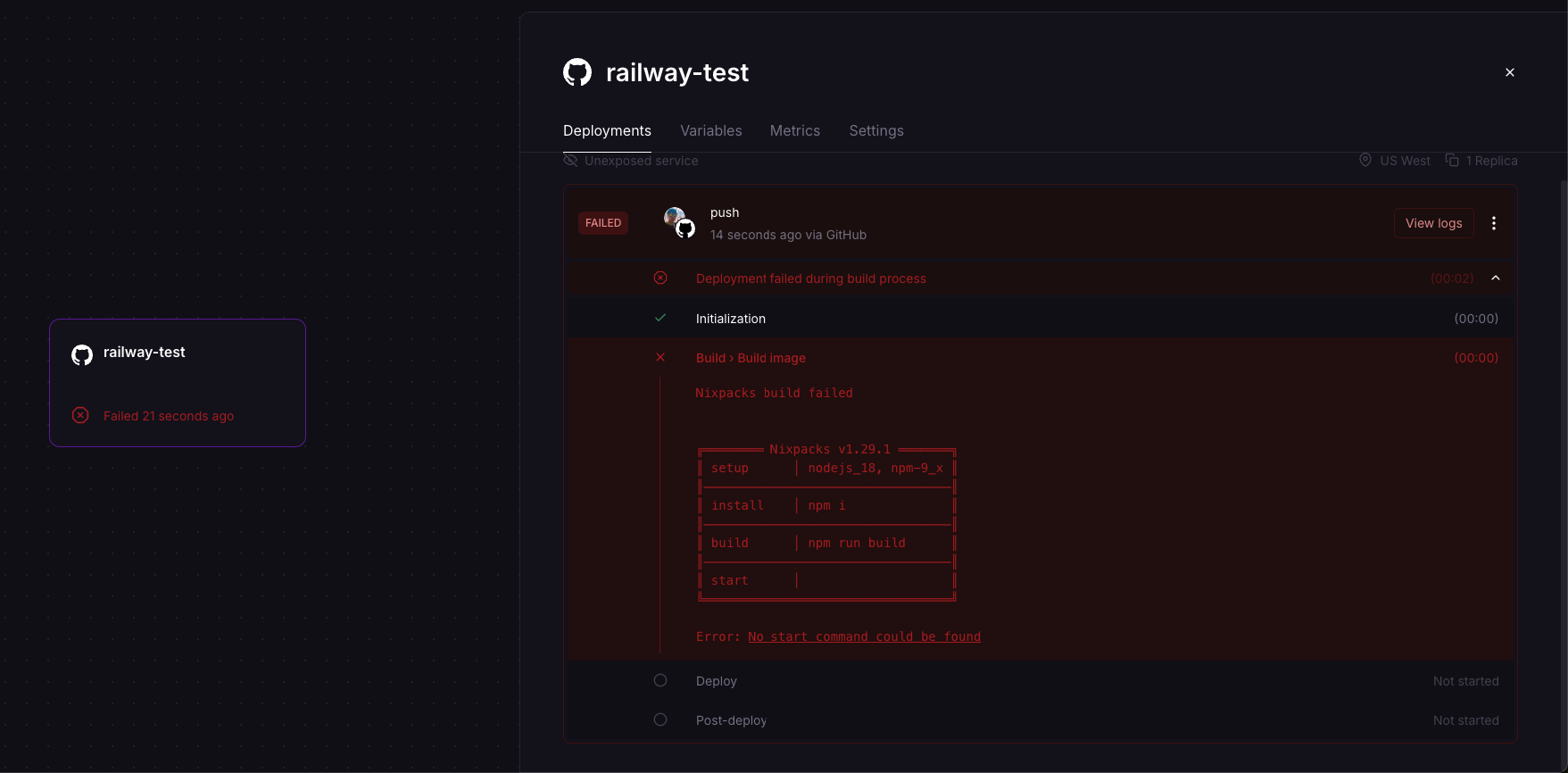Viewport: 1568px width, 773px height.
Task: Select the 'Build › Build image' step
Action: click(751, 358)
